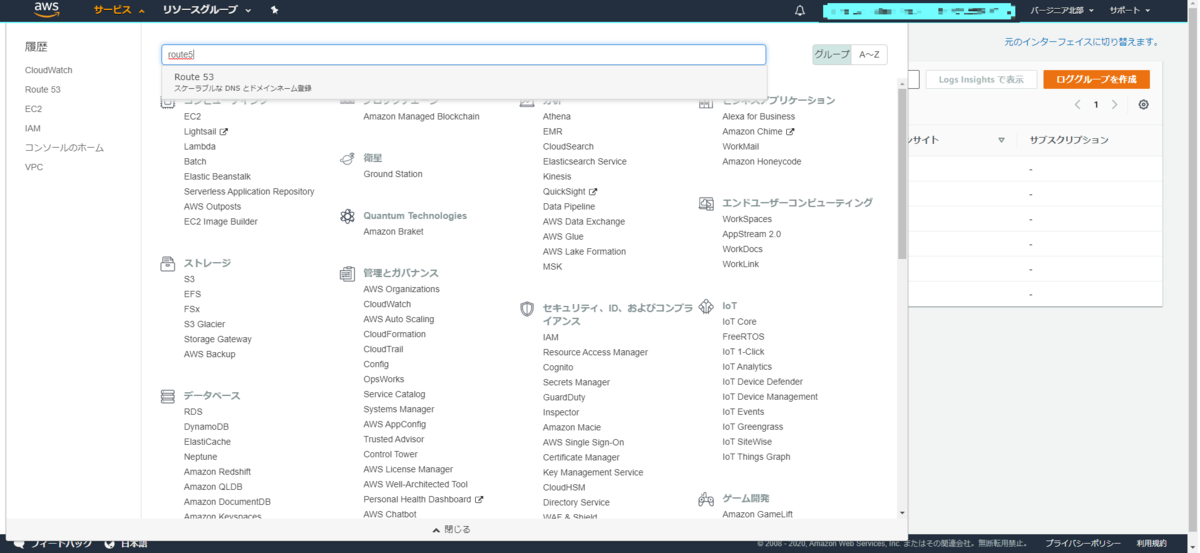1200x553 pixels.
Task: Click the security shield category icon
Action: point(527,309)
